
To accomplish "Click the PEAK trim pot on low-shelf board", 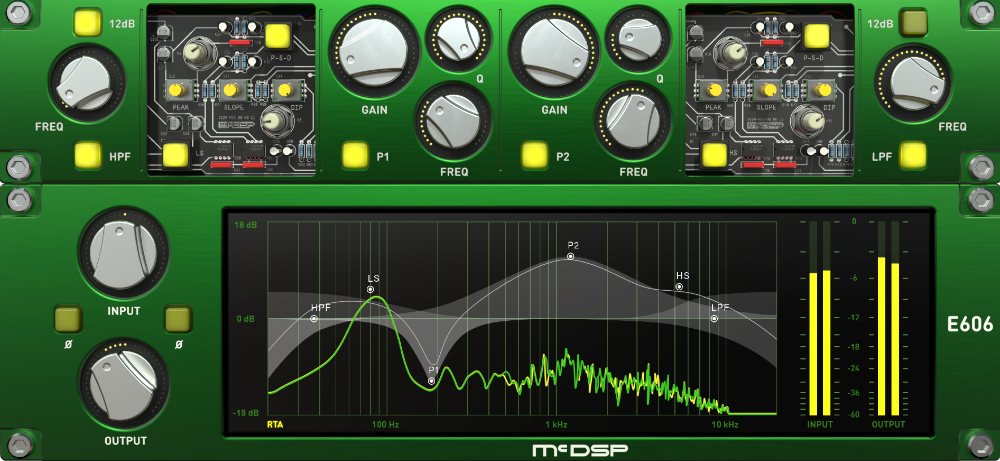I will [x=177, y=90].
